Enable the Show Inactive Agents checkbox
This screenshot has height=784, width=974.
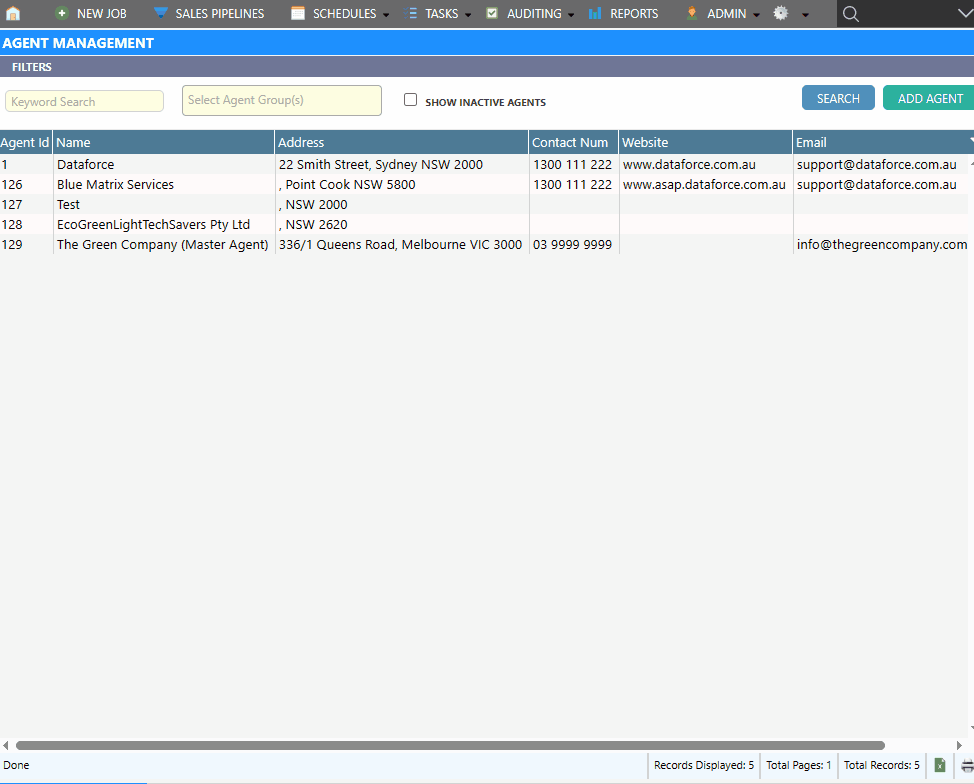(410, 100)
